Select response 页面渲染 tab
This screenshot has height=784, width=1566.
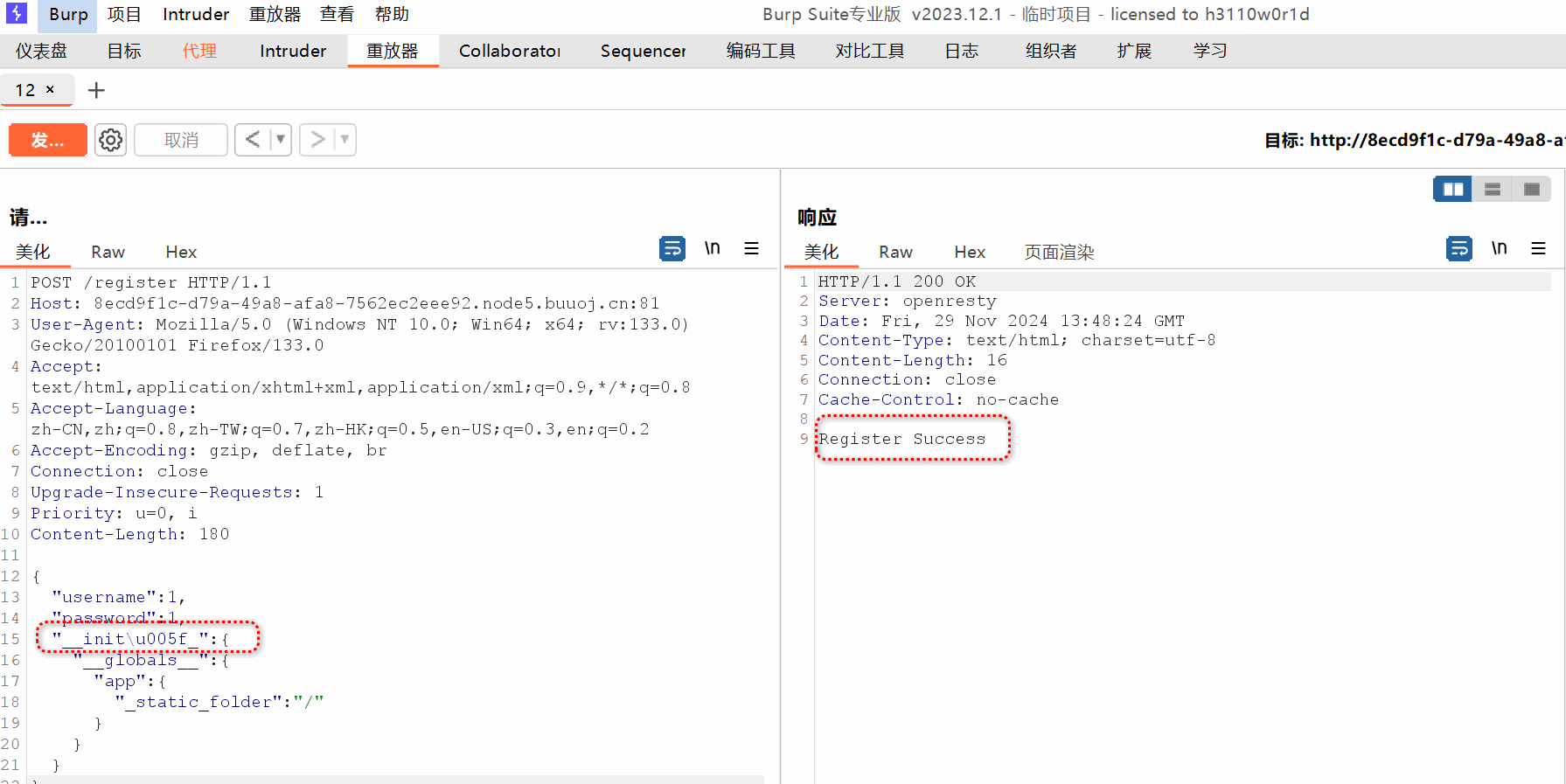[x=1060, y=252]
